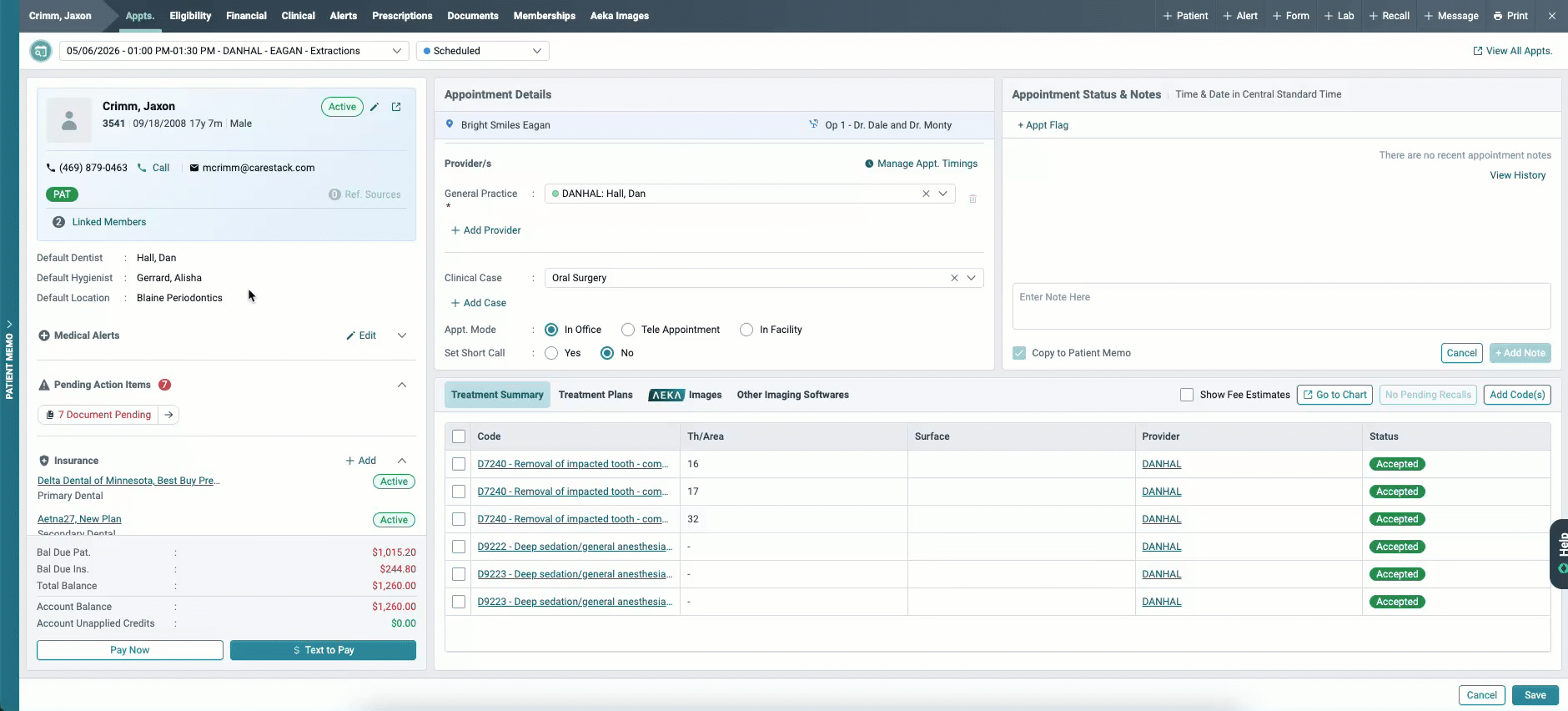
Task: Add a new Alert from top bar
Action: click(1240, 16)
